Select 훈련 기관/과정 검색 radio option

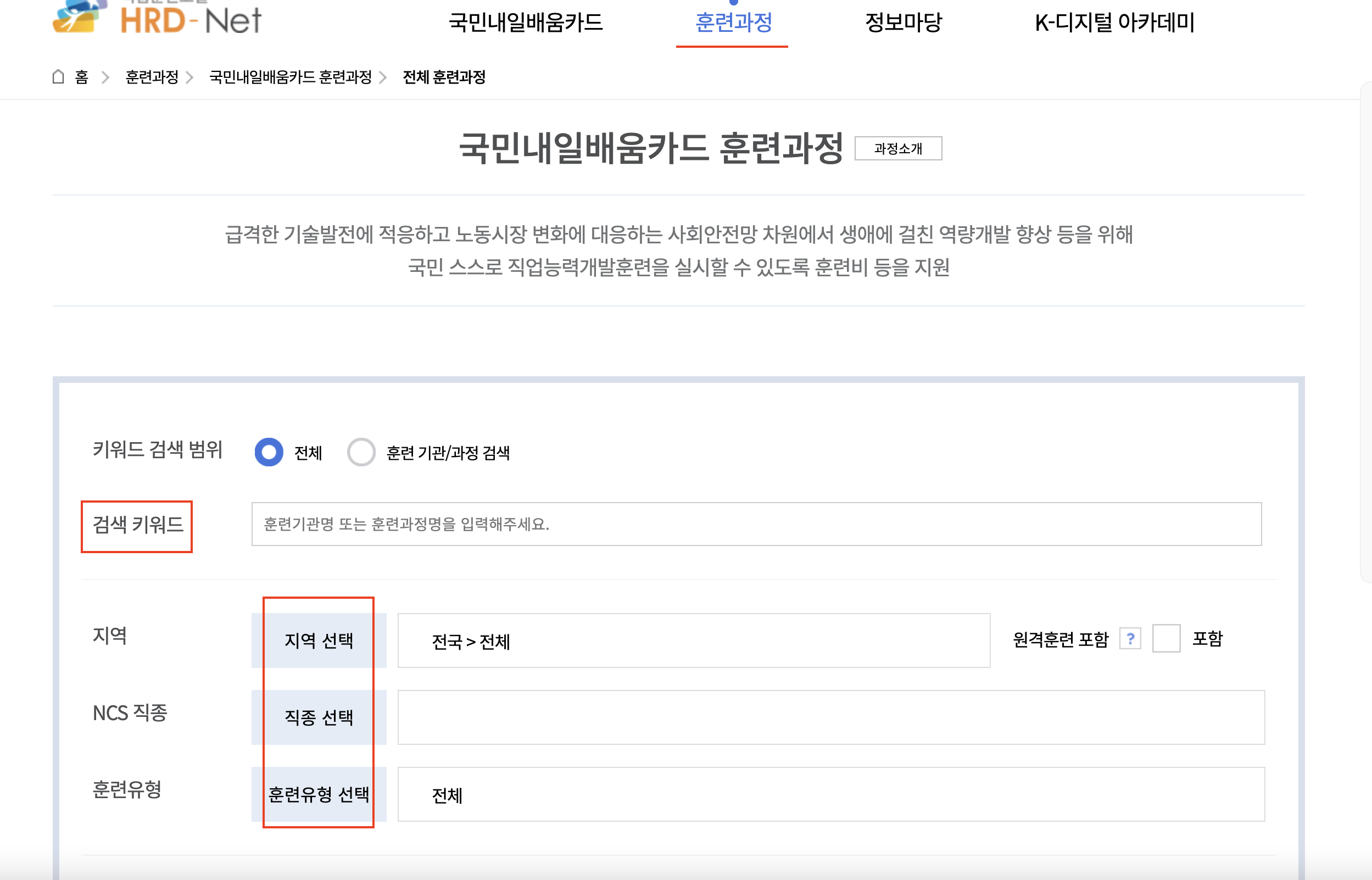pos(361,452)
